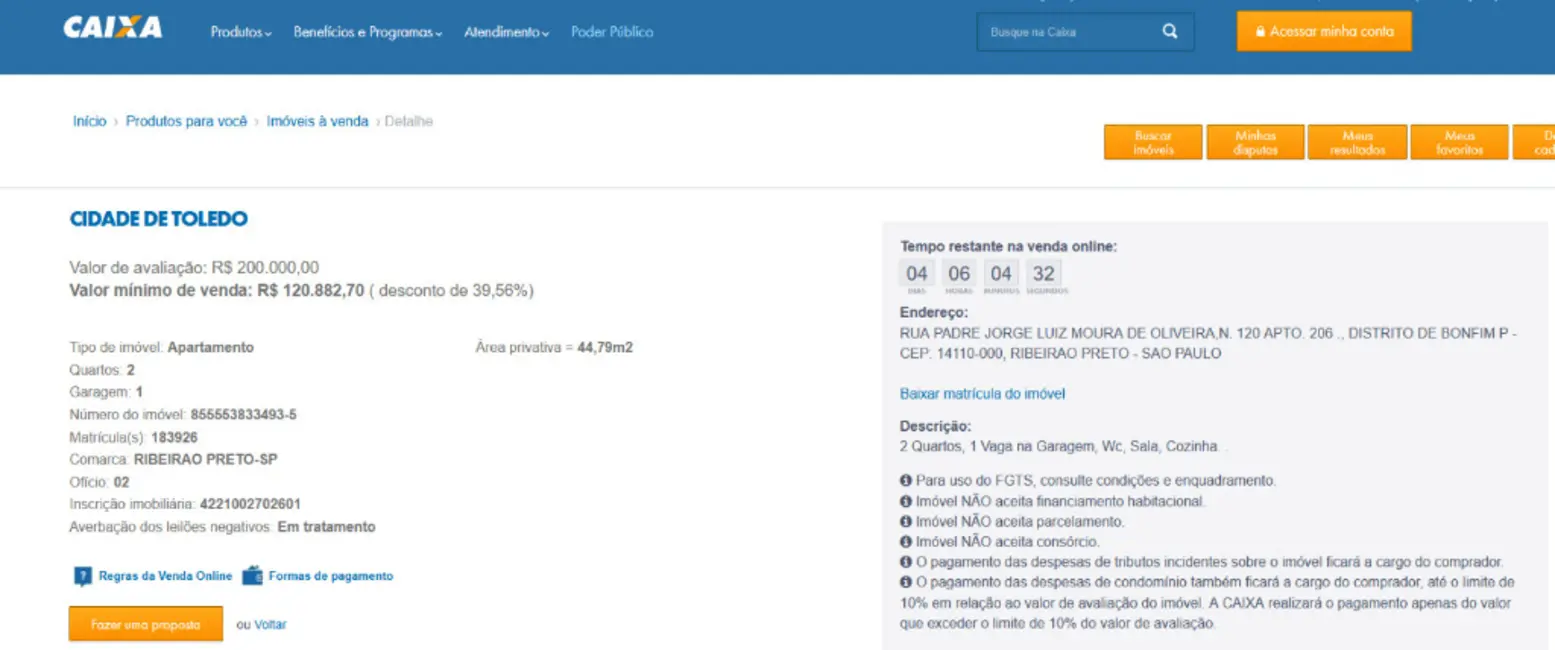Click info icon beside financiamento habitacional notice
This screenshot has height=650, width=1555.
pyautogui.click(x=906, y=501)
